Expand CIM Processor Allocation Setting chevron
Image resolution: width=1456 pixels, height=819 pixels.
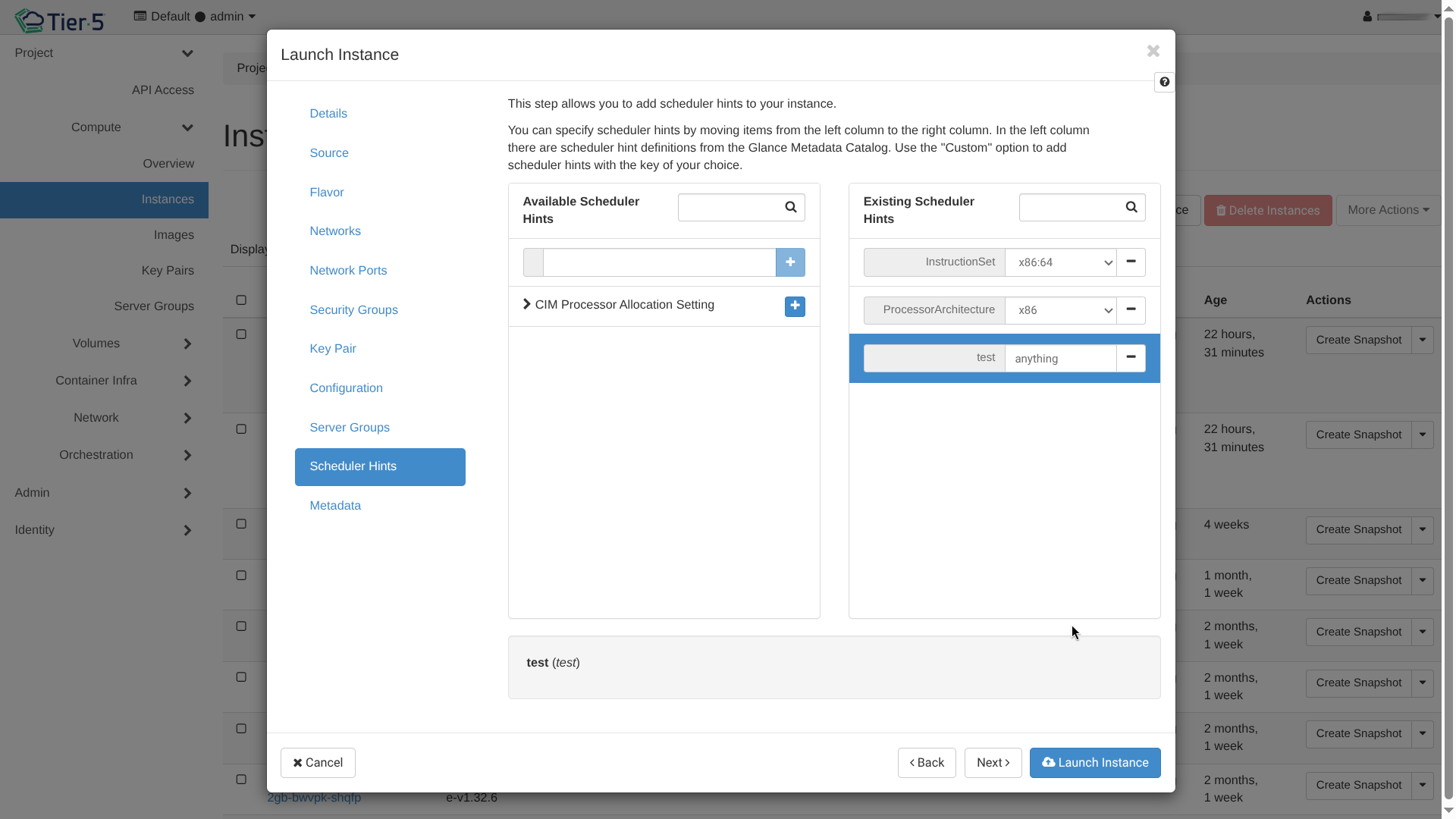pyautogui.click(x=526, y=304)
